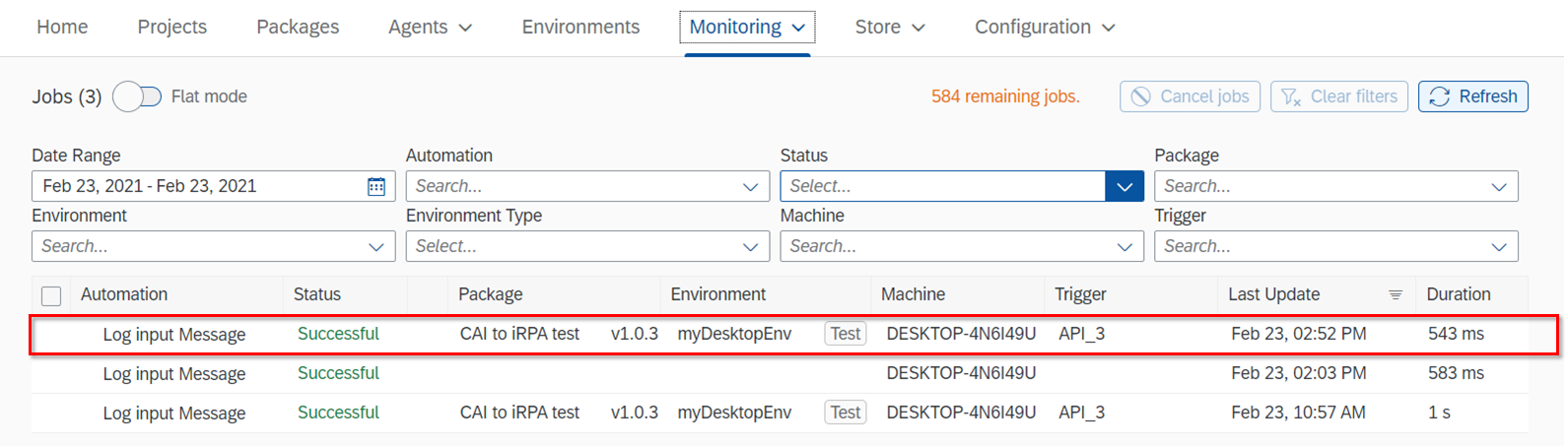Toggle the Flat mode switch
This screenshot has height=446, width=1568.
click(137, 96)
